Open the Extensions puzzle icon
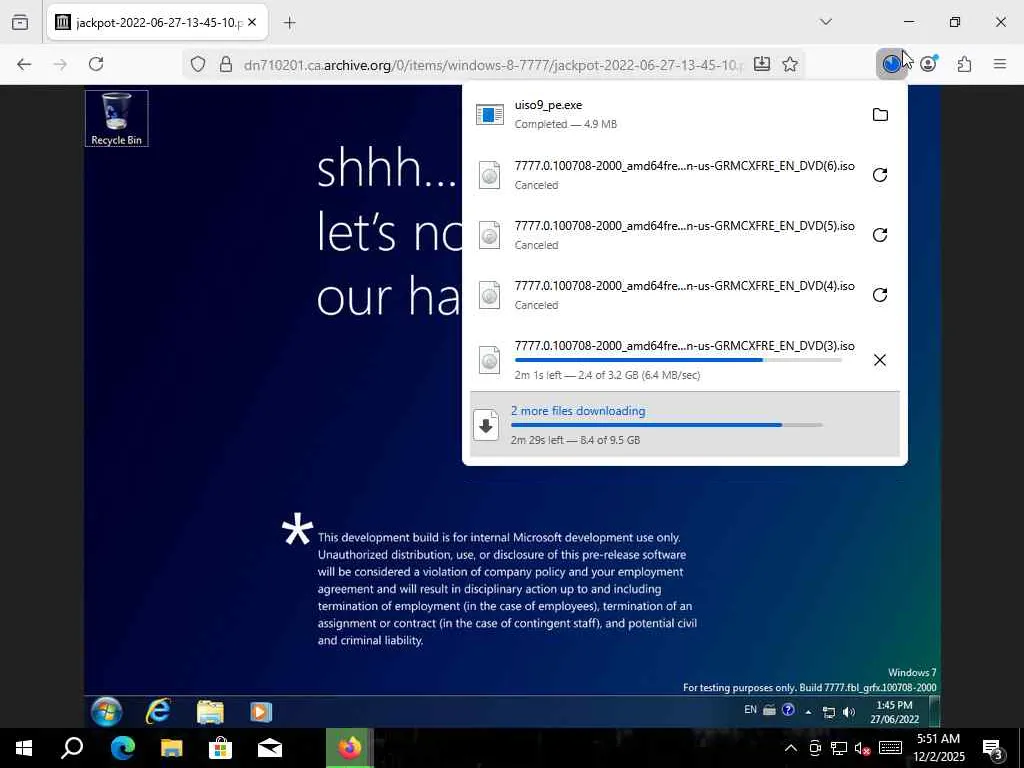 (x=964, y=64)
